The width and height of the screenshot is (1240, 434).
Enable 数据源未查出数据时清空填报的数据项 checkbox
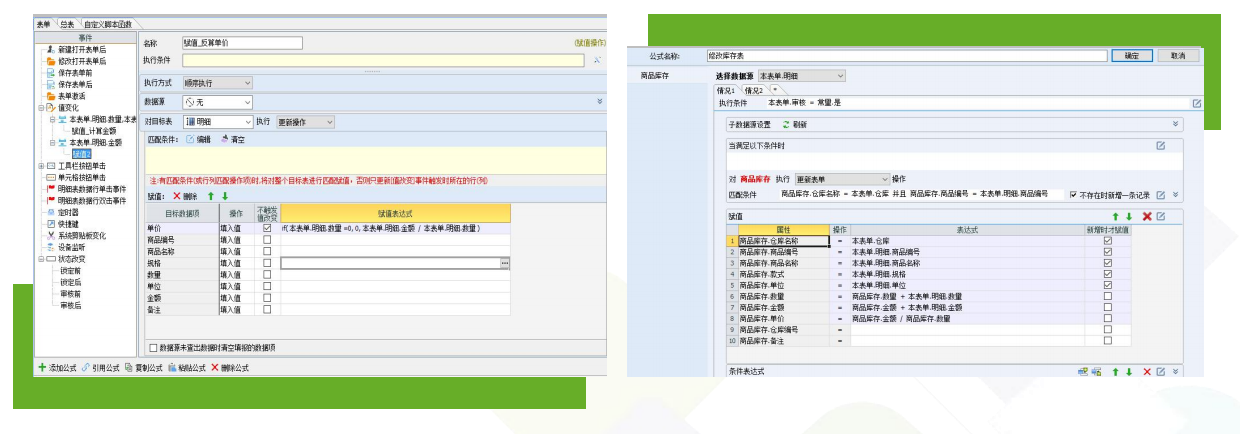click(152, 348)
